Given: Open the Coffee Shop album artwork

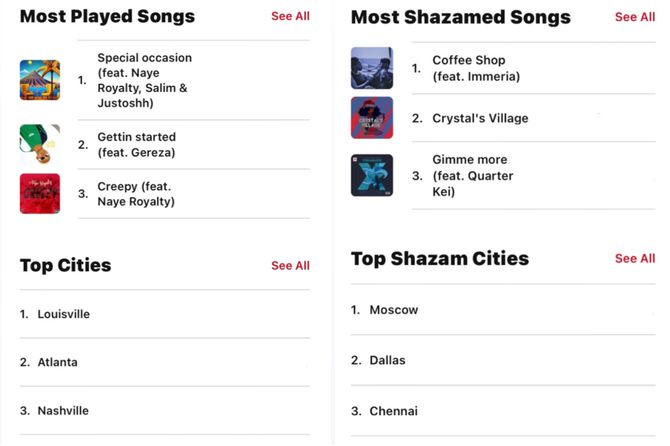Looking at the screenshot, I should pyautogui.click(x=372, y=68).
